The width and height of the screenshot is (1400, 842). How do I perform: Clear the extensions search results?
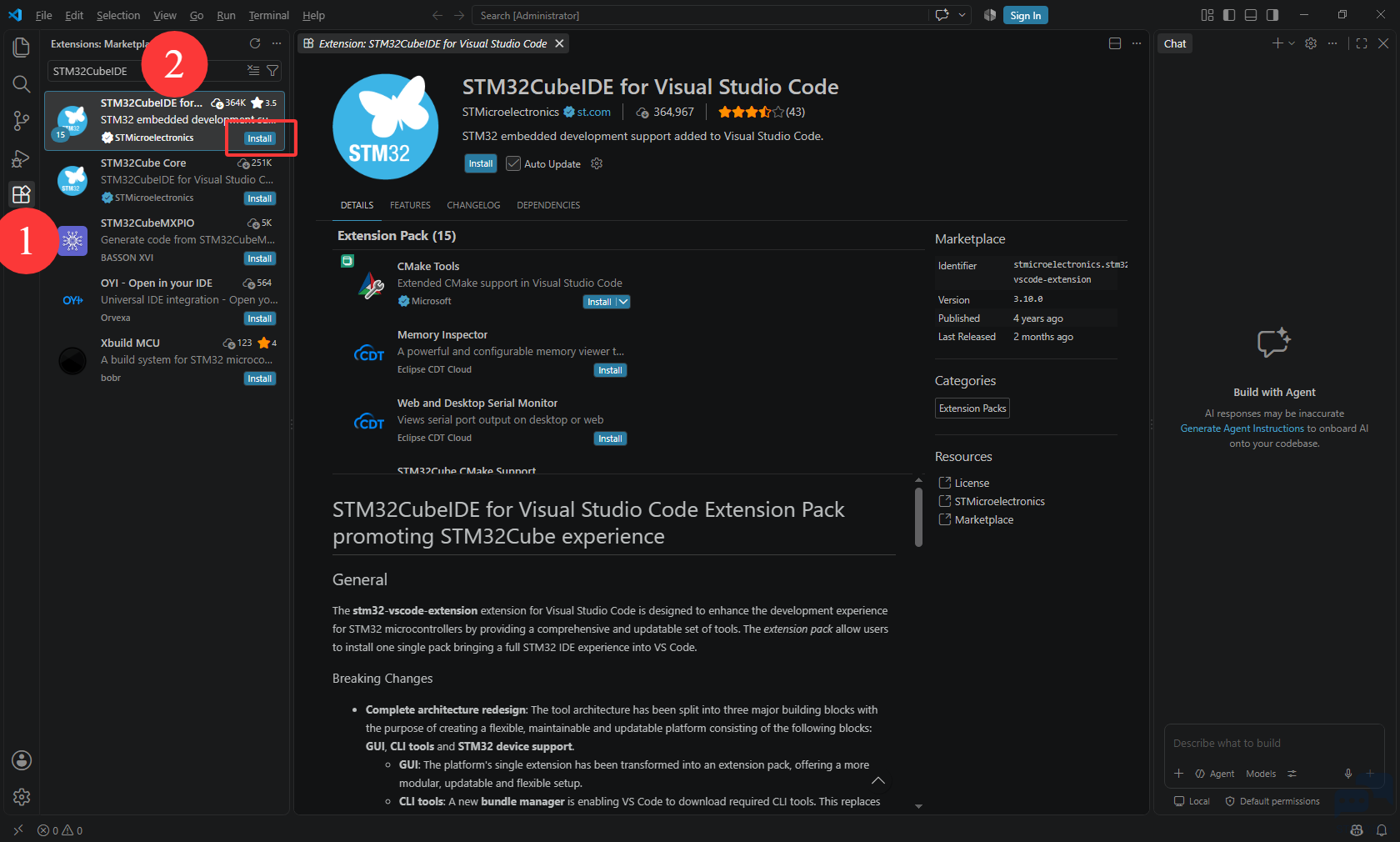(x=253, y=71)
